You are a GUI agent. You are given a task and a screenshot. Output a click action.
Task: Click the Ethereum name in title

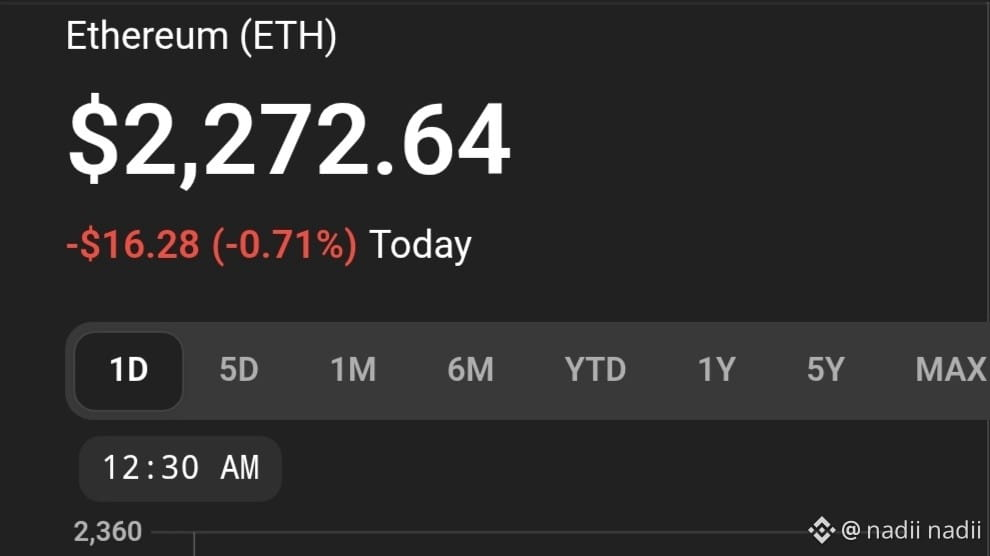pos(147,36)
